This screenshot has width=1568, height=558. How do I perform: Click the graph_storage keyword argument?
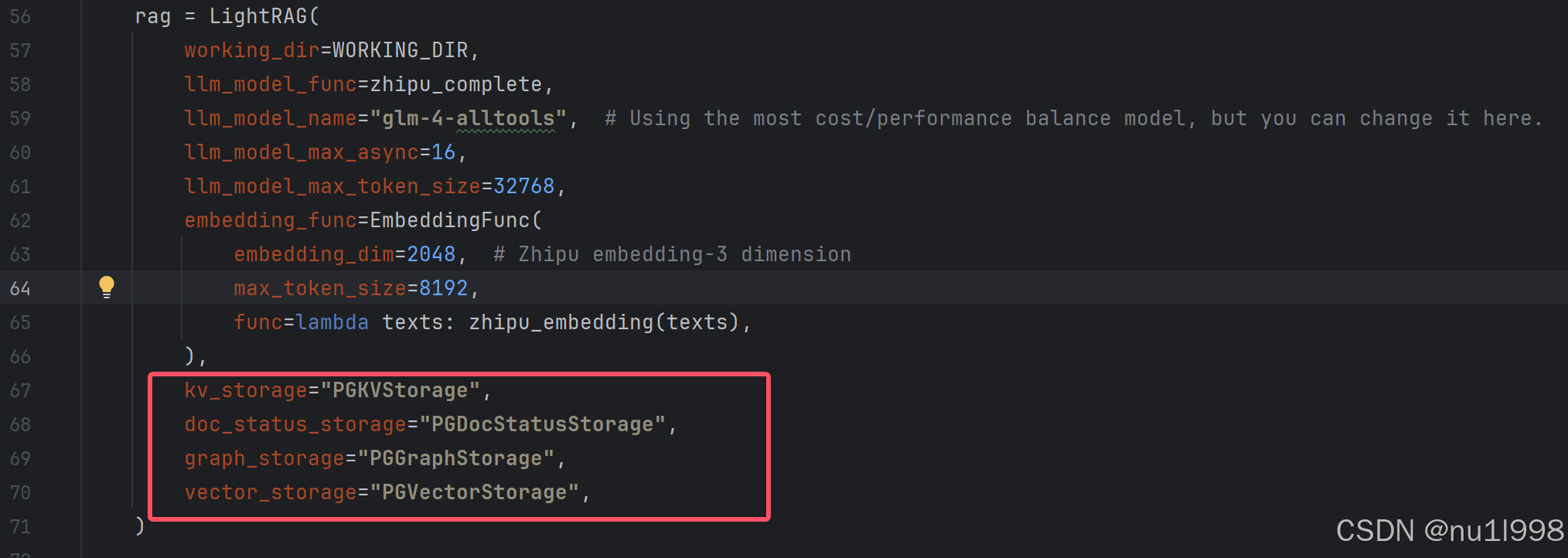264,458
